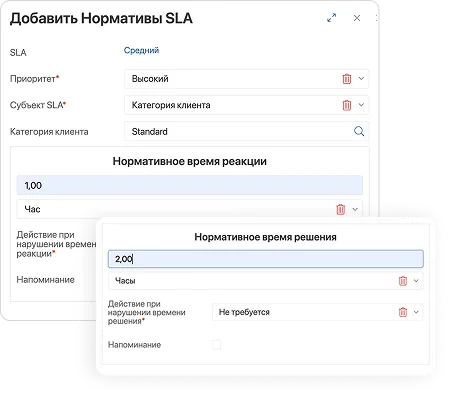Open the Приоритет dropdown arrow
Image resolution: width=452 pixels, height=398 pixels.
coord(361,79)
